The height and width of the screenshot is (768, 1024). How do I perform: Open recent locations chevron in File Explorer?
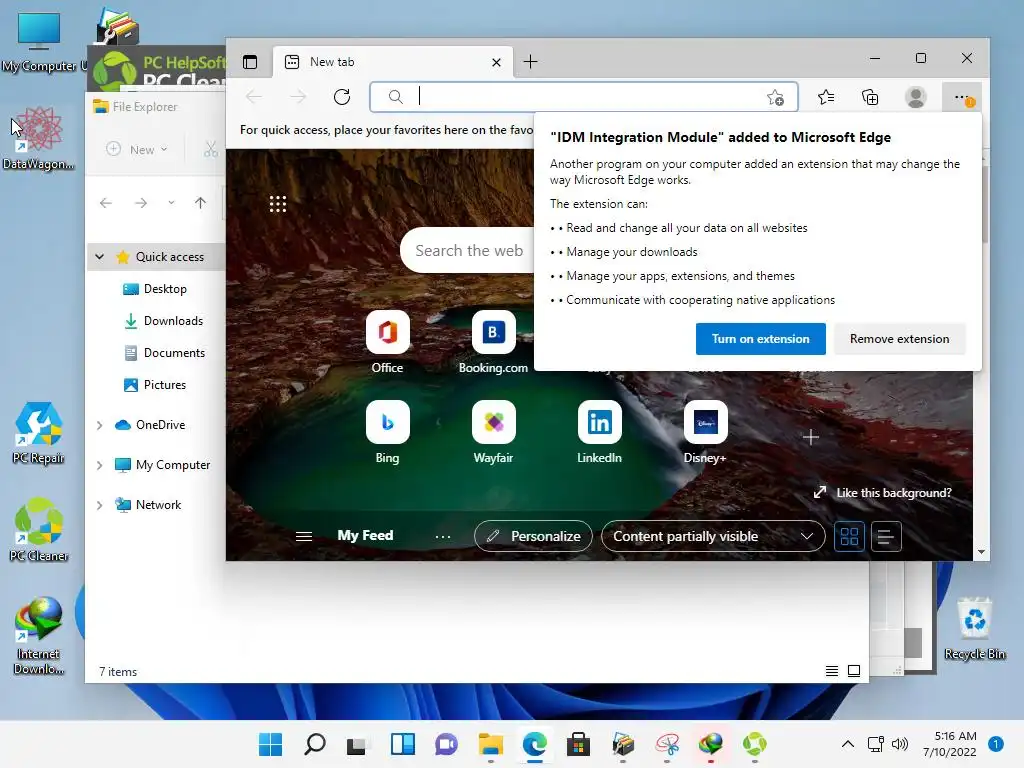pyautogui.click(x=171, y=203)
